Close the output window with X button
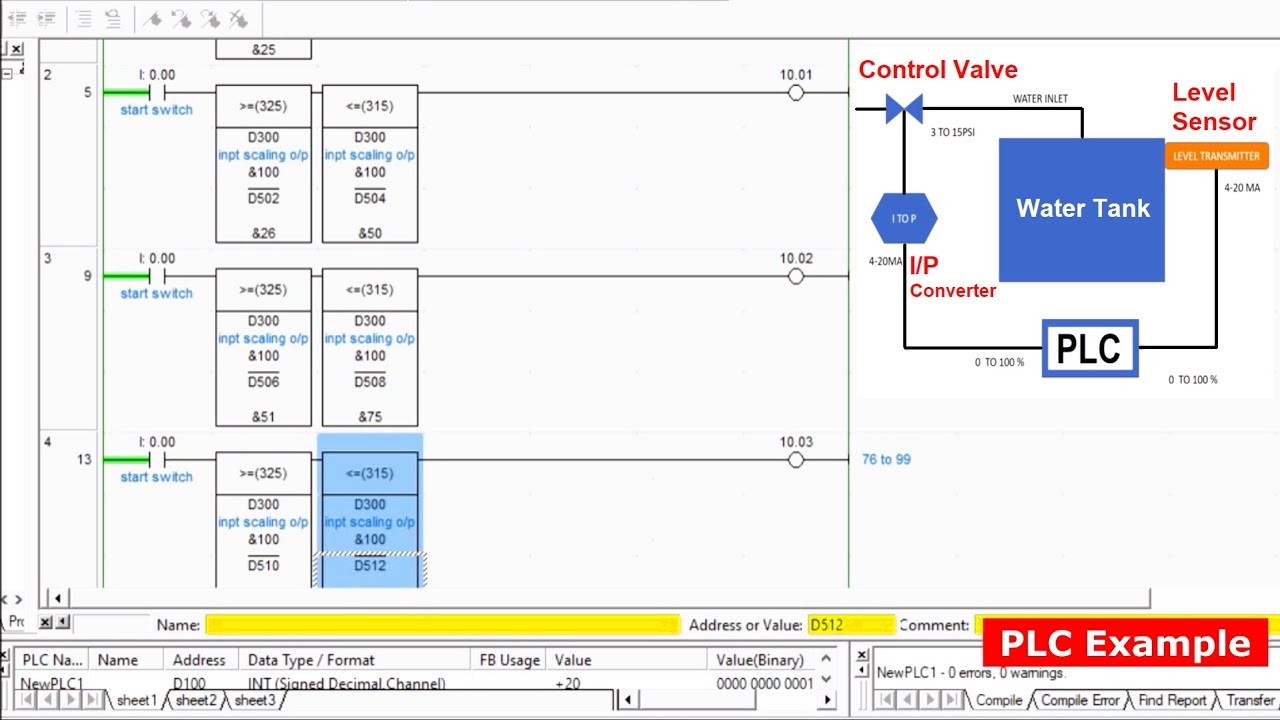The width and height of the screenshot is (1280, 720). tap(862, 656)
